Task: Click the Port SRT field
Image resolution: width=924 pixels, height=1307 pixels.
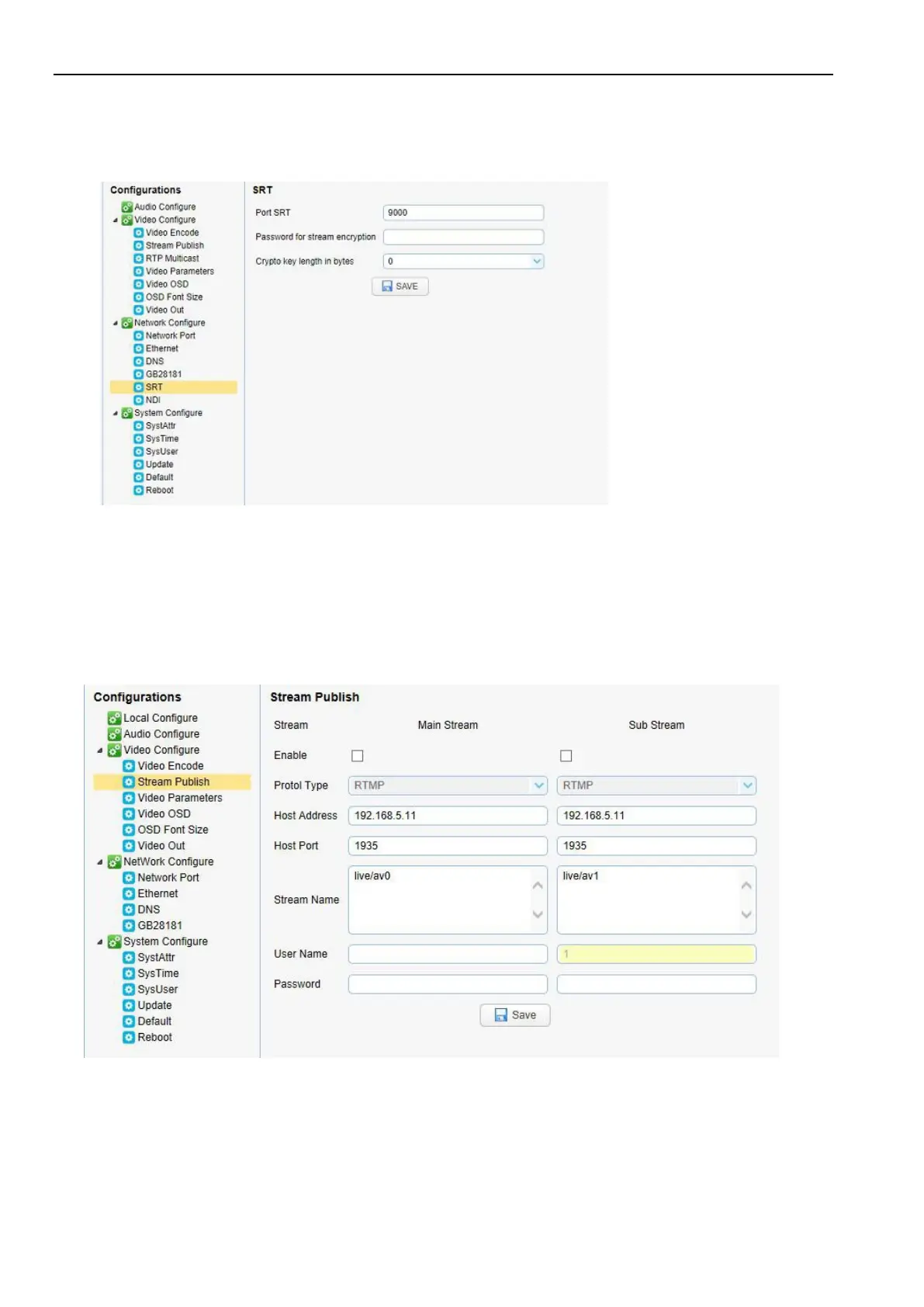Action: point(463,213)
